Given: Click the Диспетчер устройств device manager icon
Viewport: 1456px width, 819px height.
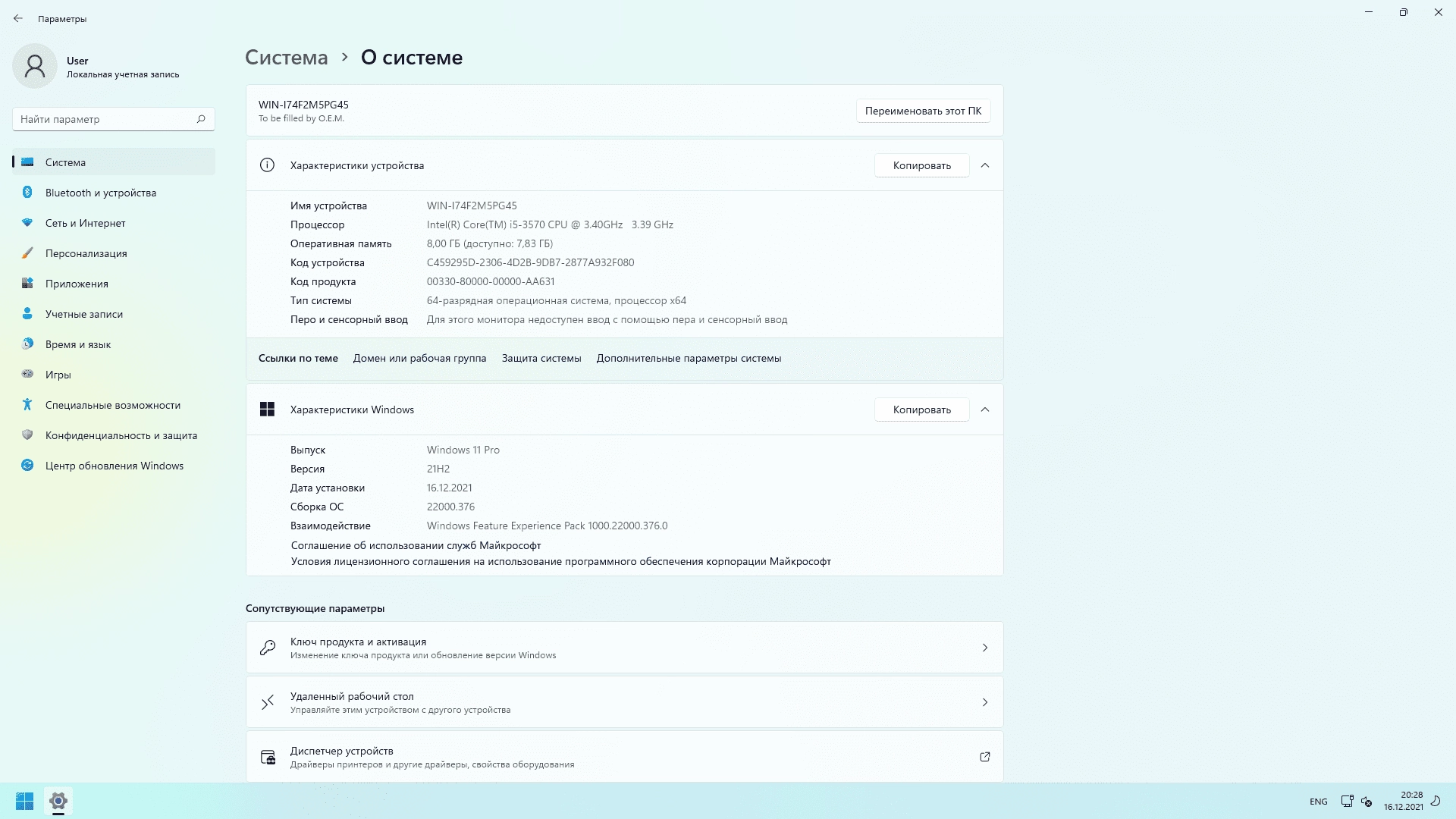Looking at the screenshot, I should click(x=268, y=757).
